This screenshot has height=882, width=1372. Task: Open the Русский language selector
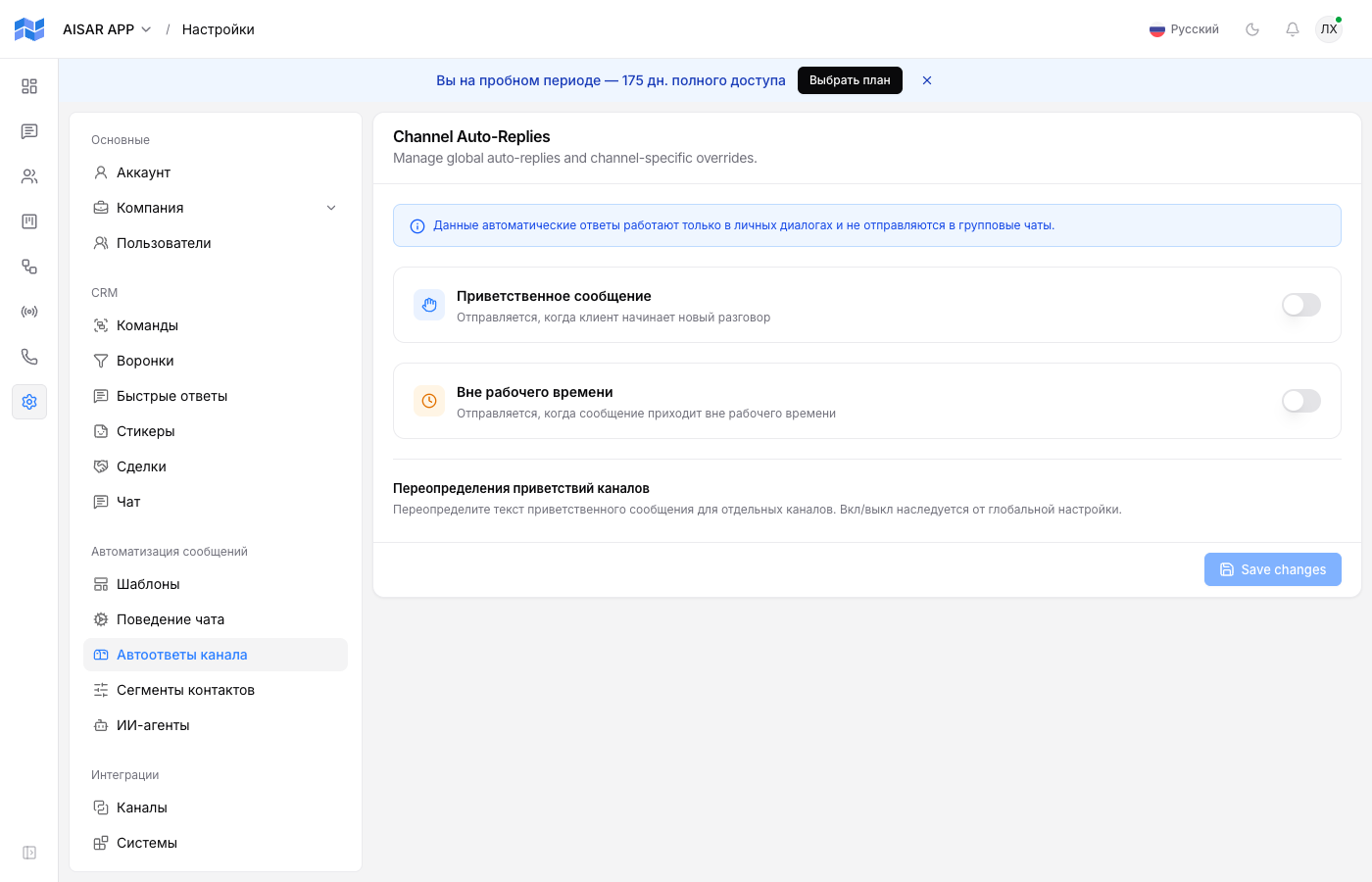(1184, 29)
